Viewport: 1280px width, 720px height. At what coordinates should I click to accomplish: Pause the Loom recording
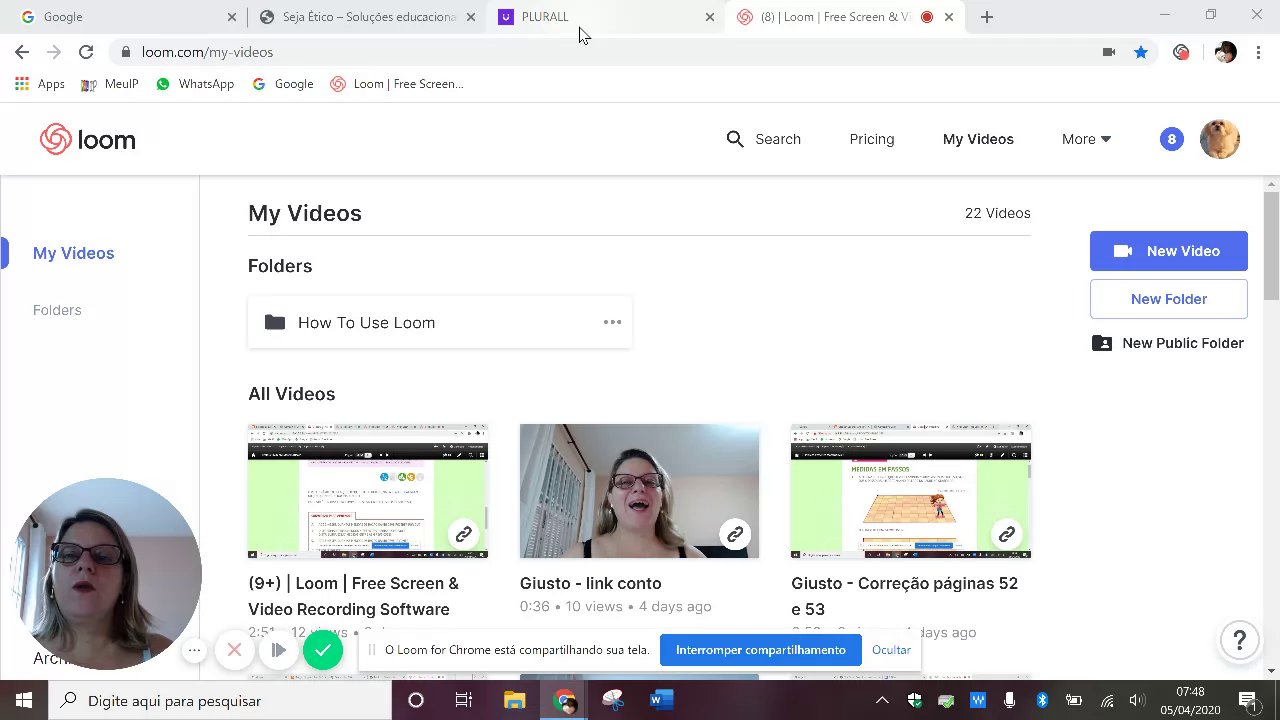[x=278, y=651]
